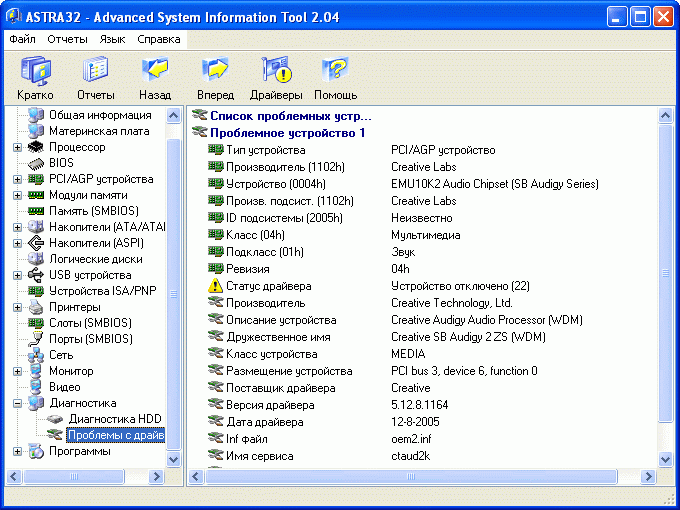The image size is (680, 510).
Task: Open Помощь help icon in toolbar
Action: pos(335,69)
